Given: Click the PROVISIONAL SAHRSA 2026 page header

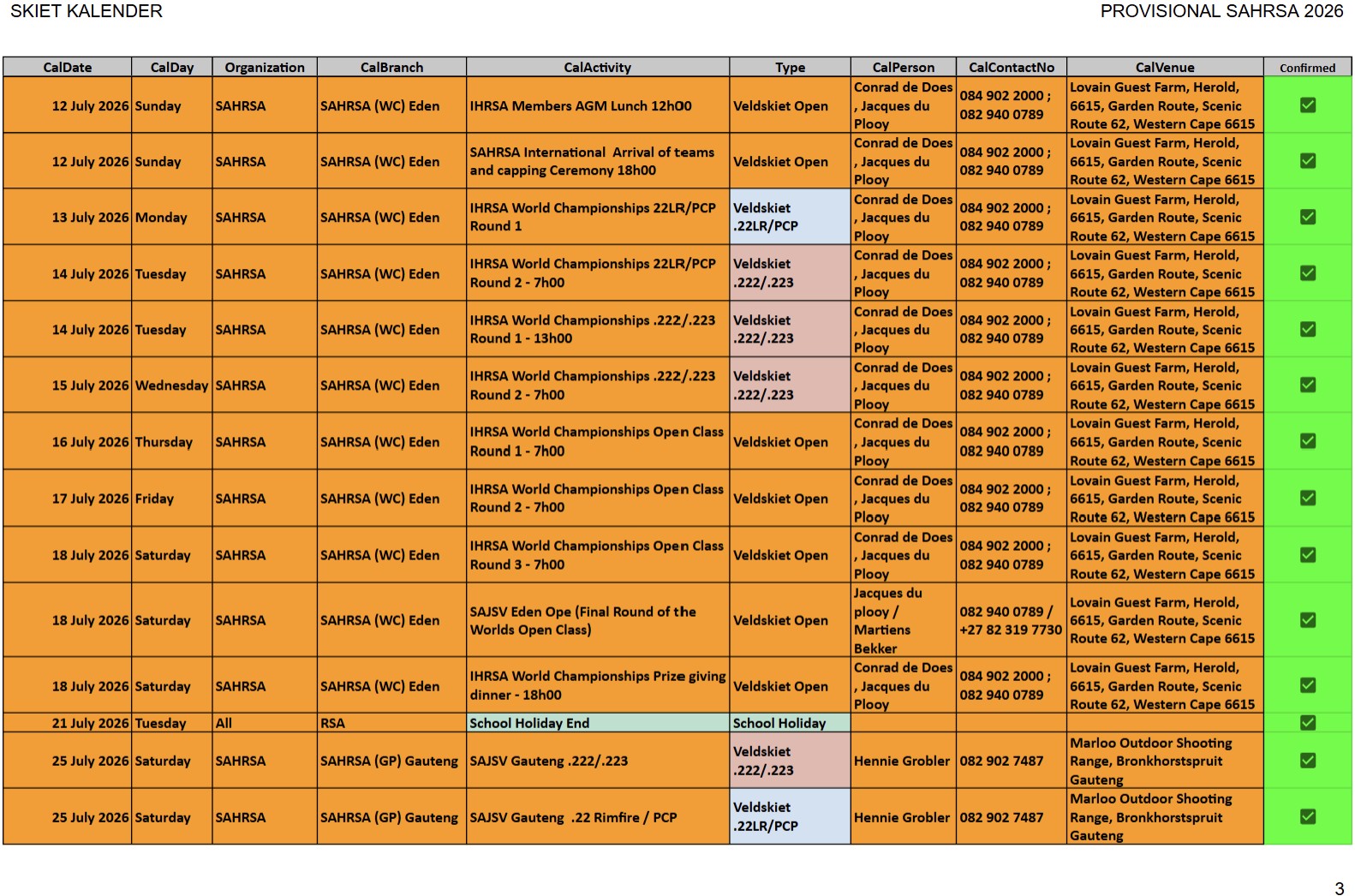Looking at the screenshot, I should click(x=1221, y=11).
